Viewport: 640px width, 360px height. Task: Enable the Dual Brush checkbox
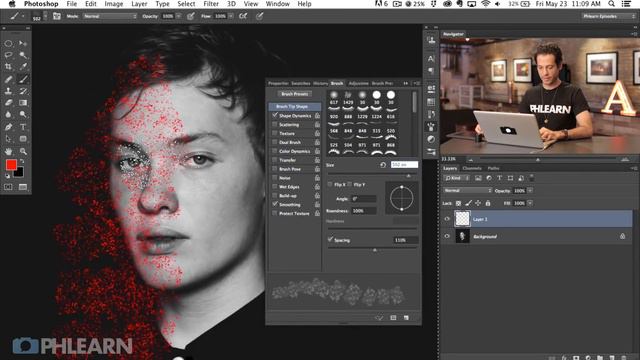(x=275, y=142)
